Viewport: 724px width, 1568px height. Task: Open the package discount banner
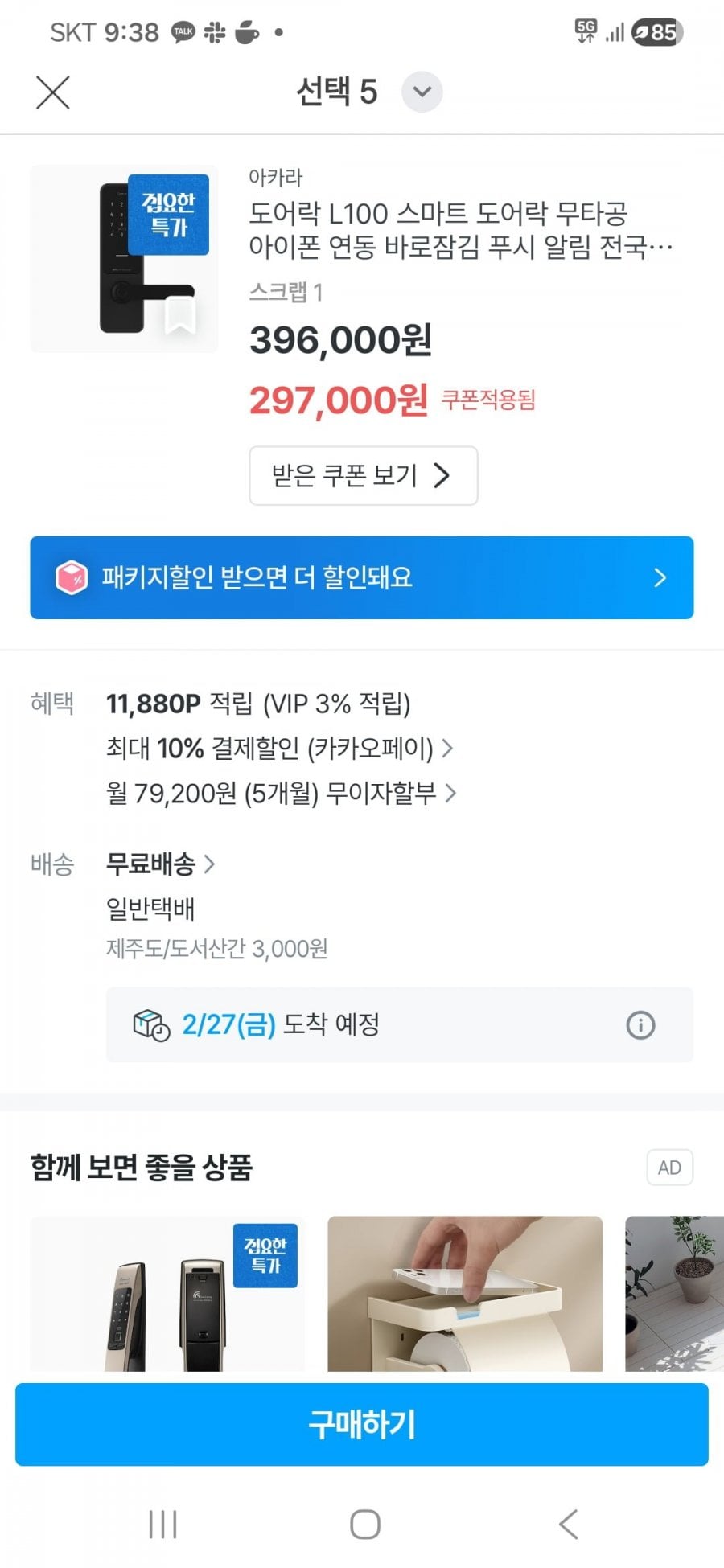(x=362, y=577)
